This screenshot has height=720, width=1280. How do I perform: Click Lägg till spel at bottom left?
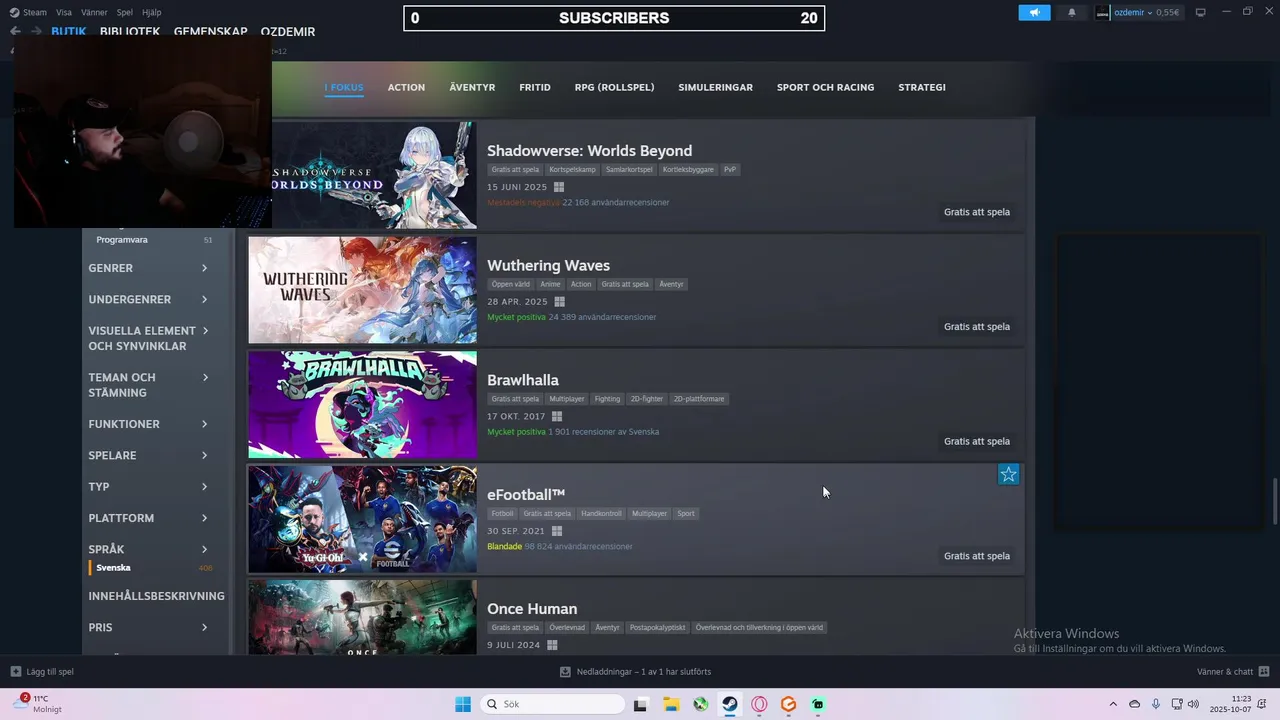(42, 672)
